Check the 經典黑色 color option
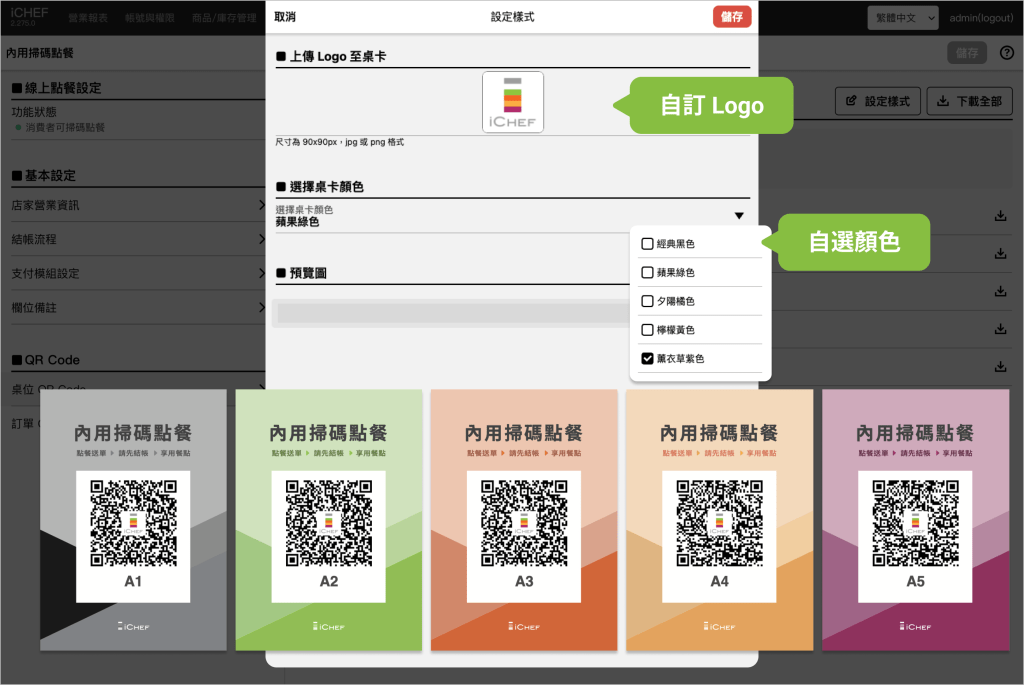This screenshot has height=685, width=1024. (647, 244)
